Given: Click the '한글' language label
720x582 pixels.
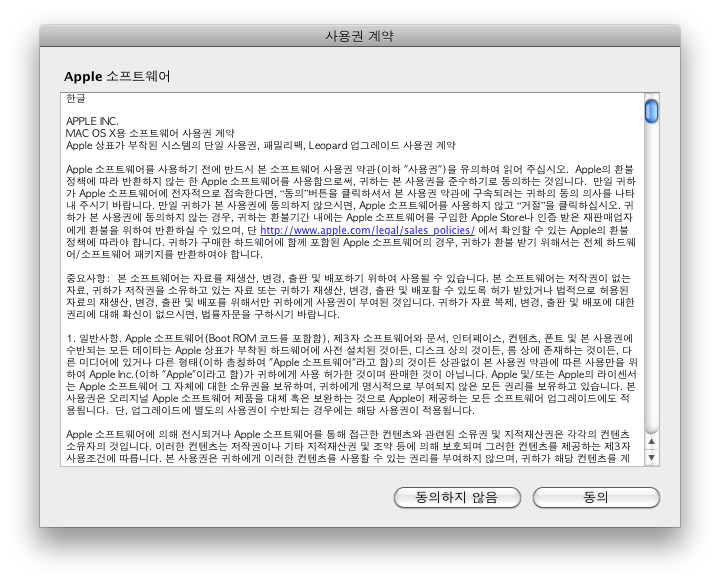Looking at the screenshot, I should point(76,98).
